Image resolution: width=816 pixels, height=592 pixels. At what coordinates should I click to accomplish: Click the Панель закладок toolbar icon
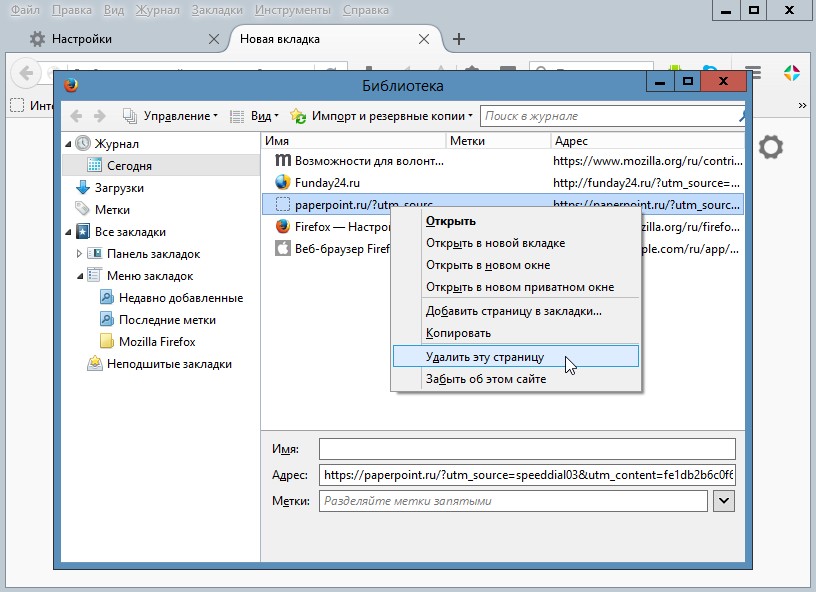coord(95,253)
